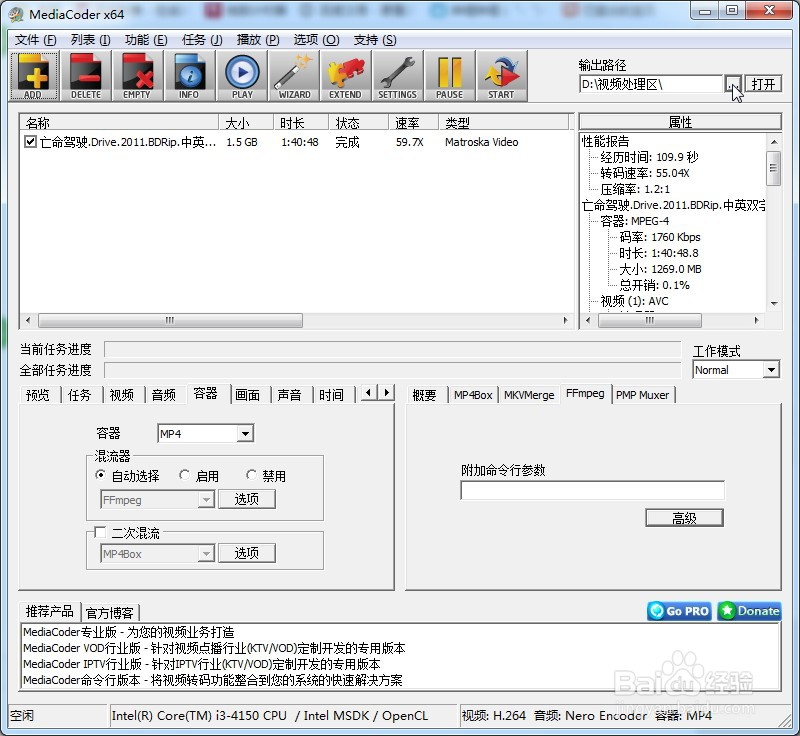Open the 播放 (P) menu
This screenshot has height=736, width=800.
[x=258, y=40]
